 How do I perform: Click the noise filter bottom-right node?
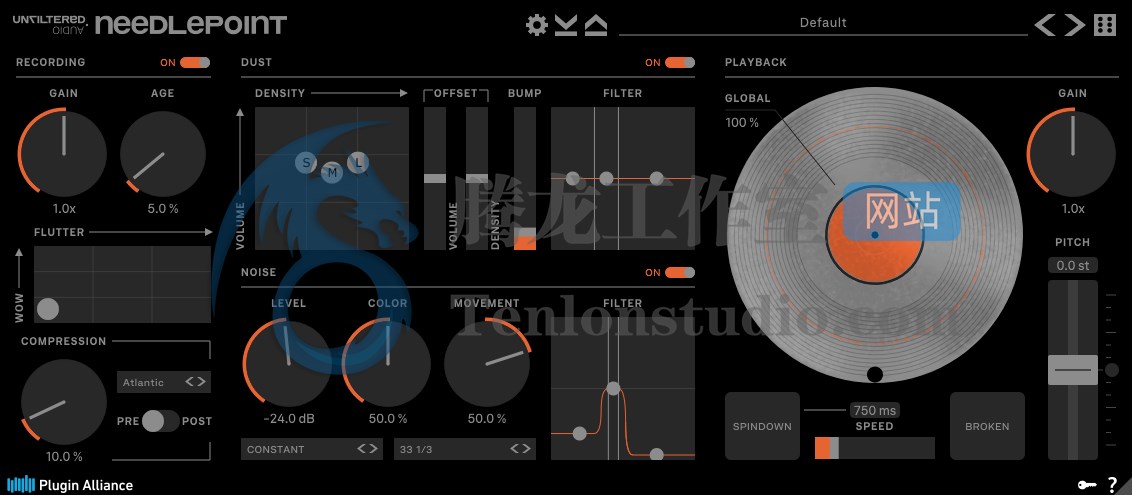coord(656,455)
